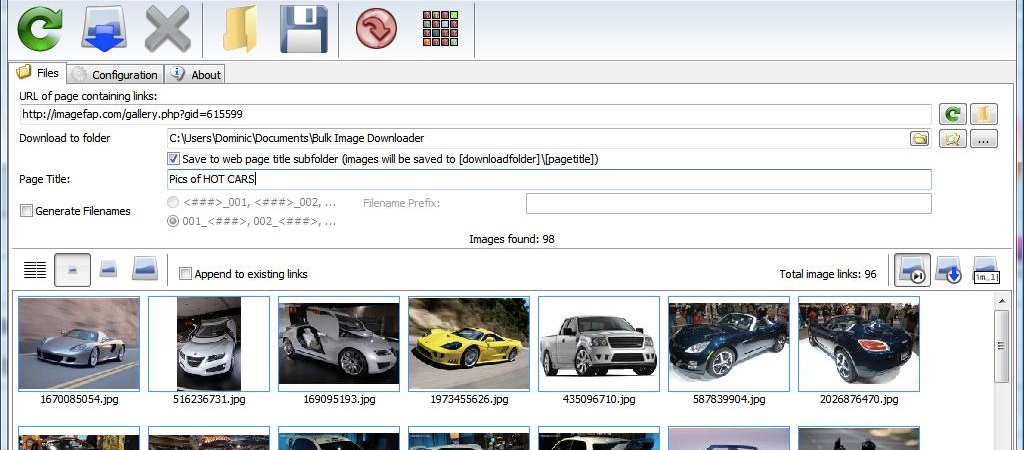1024x450 pixels.
Task: Open the About tab
Action: click(195, 74)
